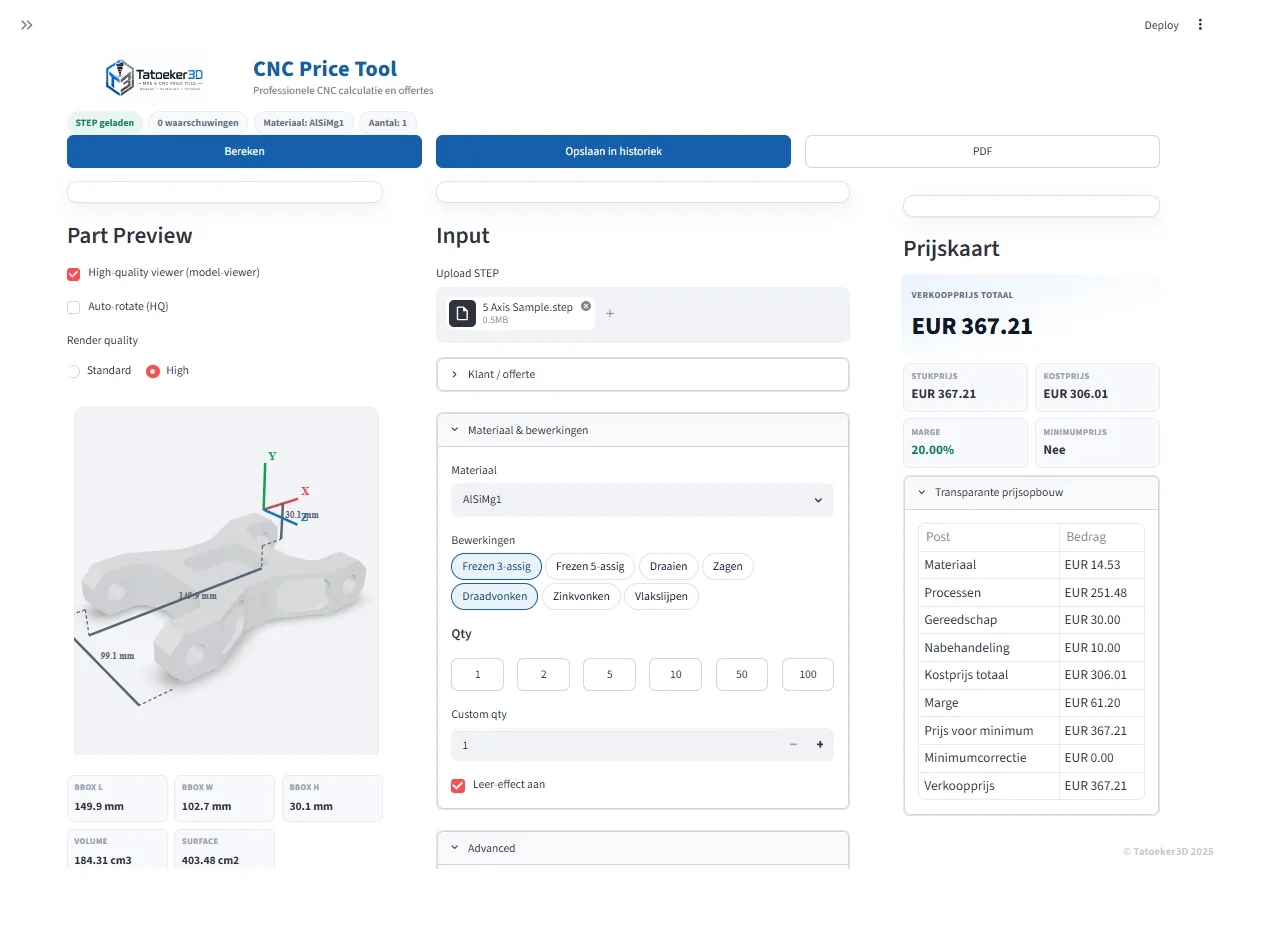Decrease custom qty with the minus button
Image resolution: width=1267 pixels, height=942 pixels.
point(793,745)
